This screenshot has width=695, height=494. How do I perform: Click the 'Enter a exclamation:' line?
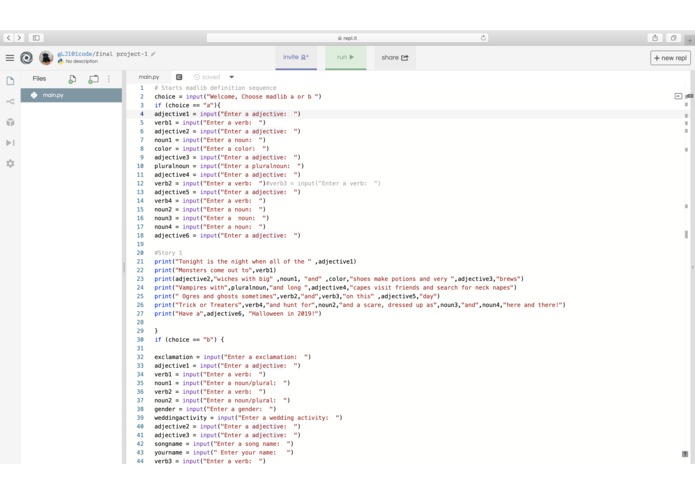(233, 357)
